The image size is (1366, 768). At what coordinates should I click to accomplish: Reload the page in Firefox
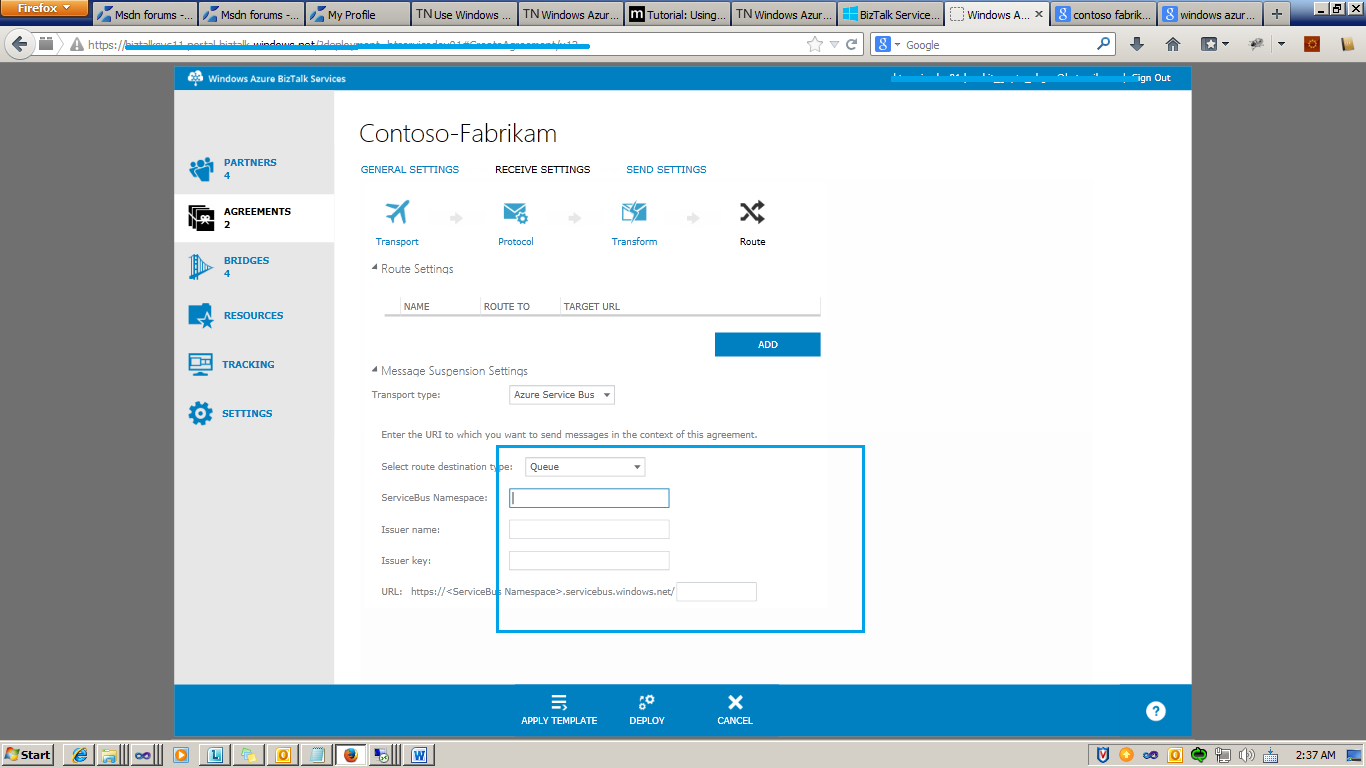pos(852,44)
